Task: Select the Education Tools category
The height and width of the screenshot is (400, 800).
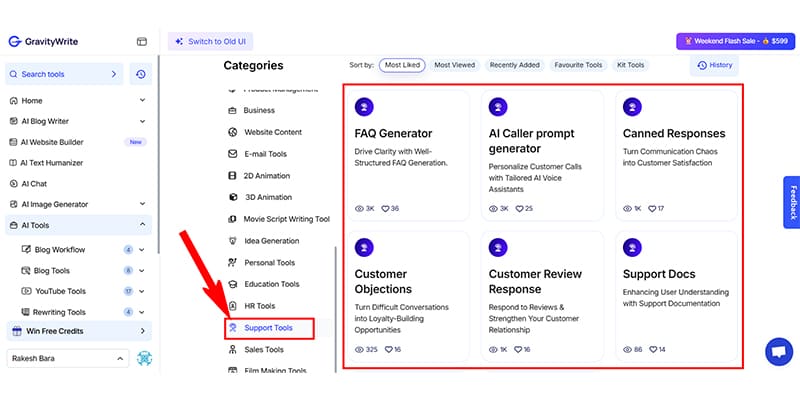Action: tap(263, 284)
